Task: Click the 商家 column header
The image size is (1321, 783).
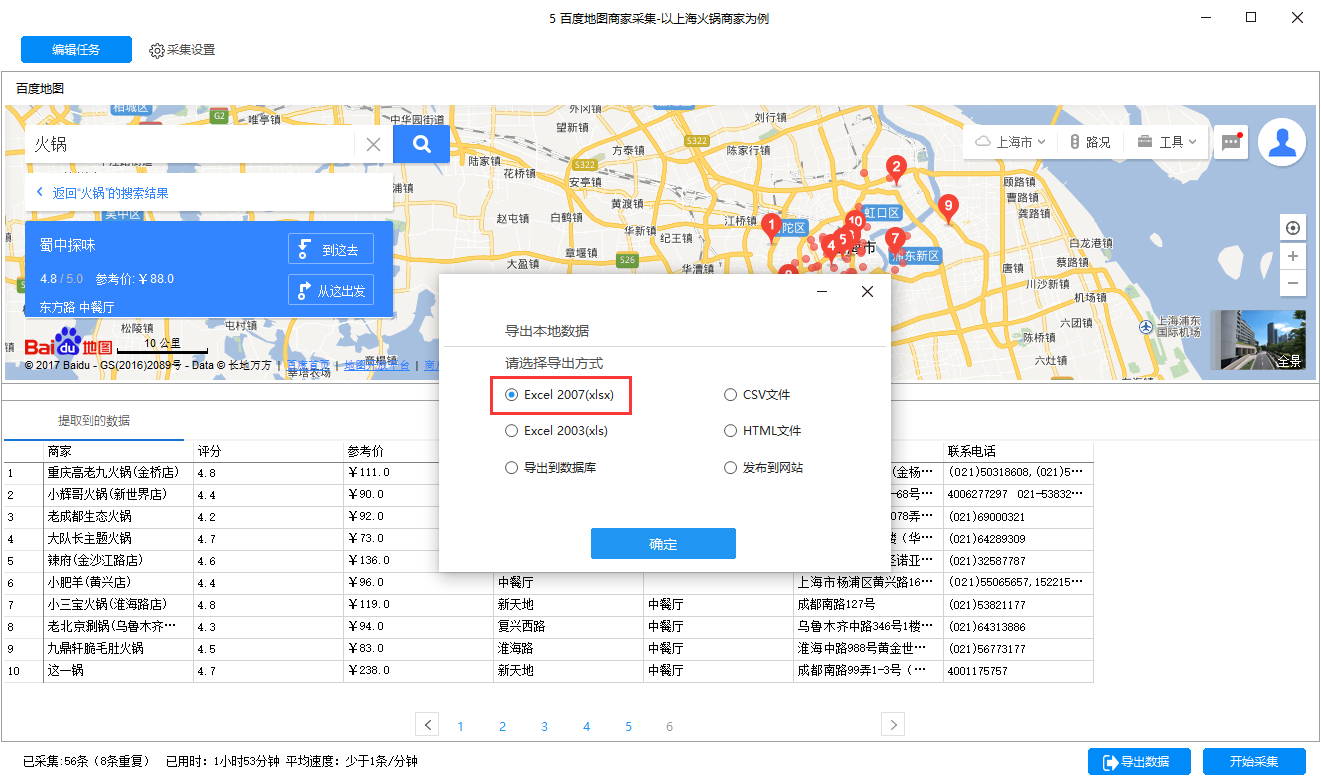Action: pyautogui.click(x=119, y=451)
